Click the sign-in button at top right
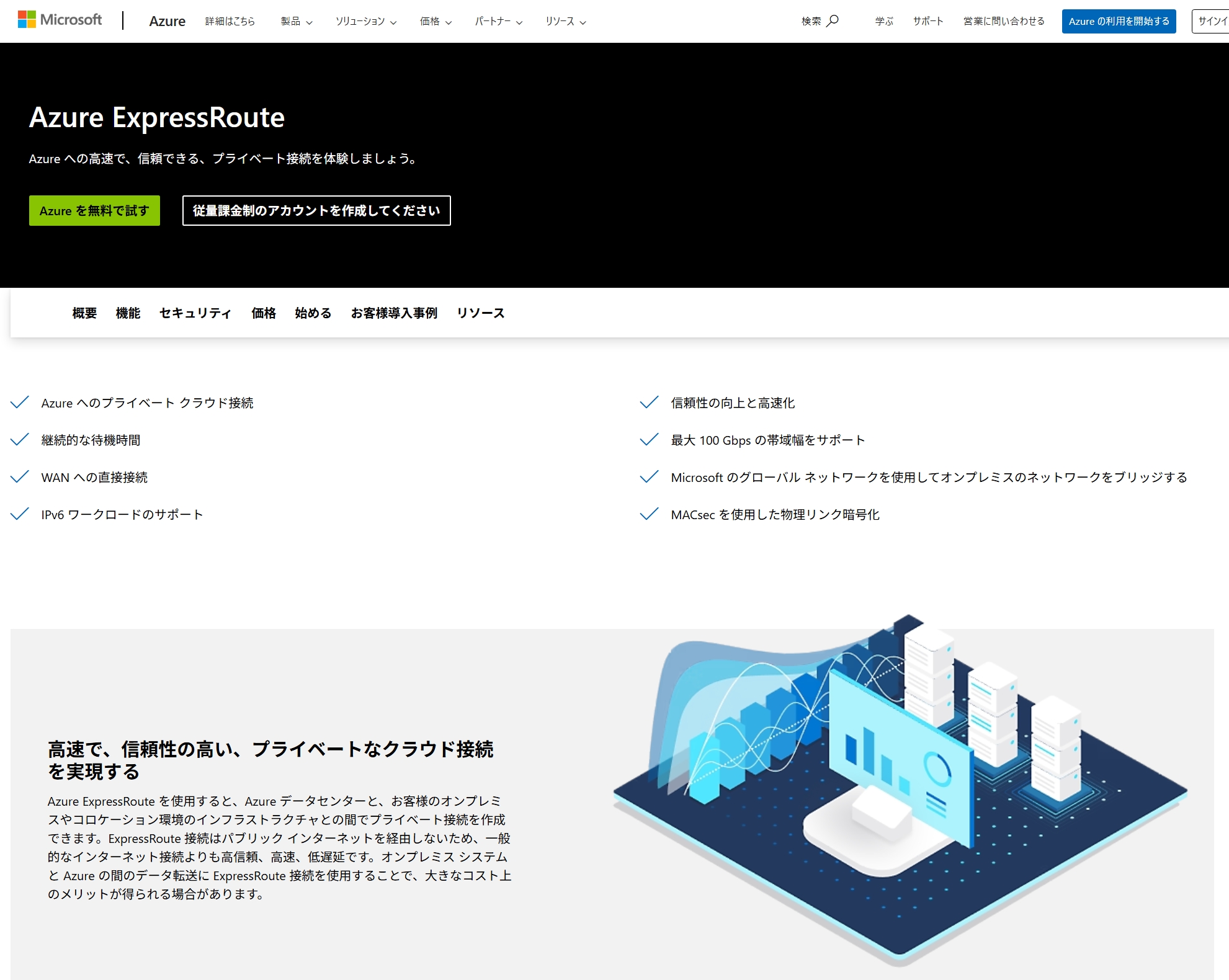This screenshot has width=1229, height=980. pos(1210,21)
